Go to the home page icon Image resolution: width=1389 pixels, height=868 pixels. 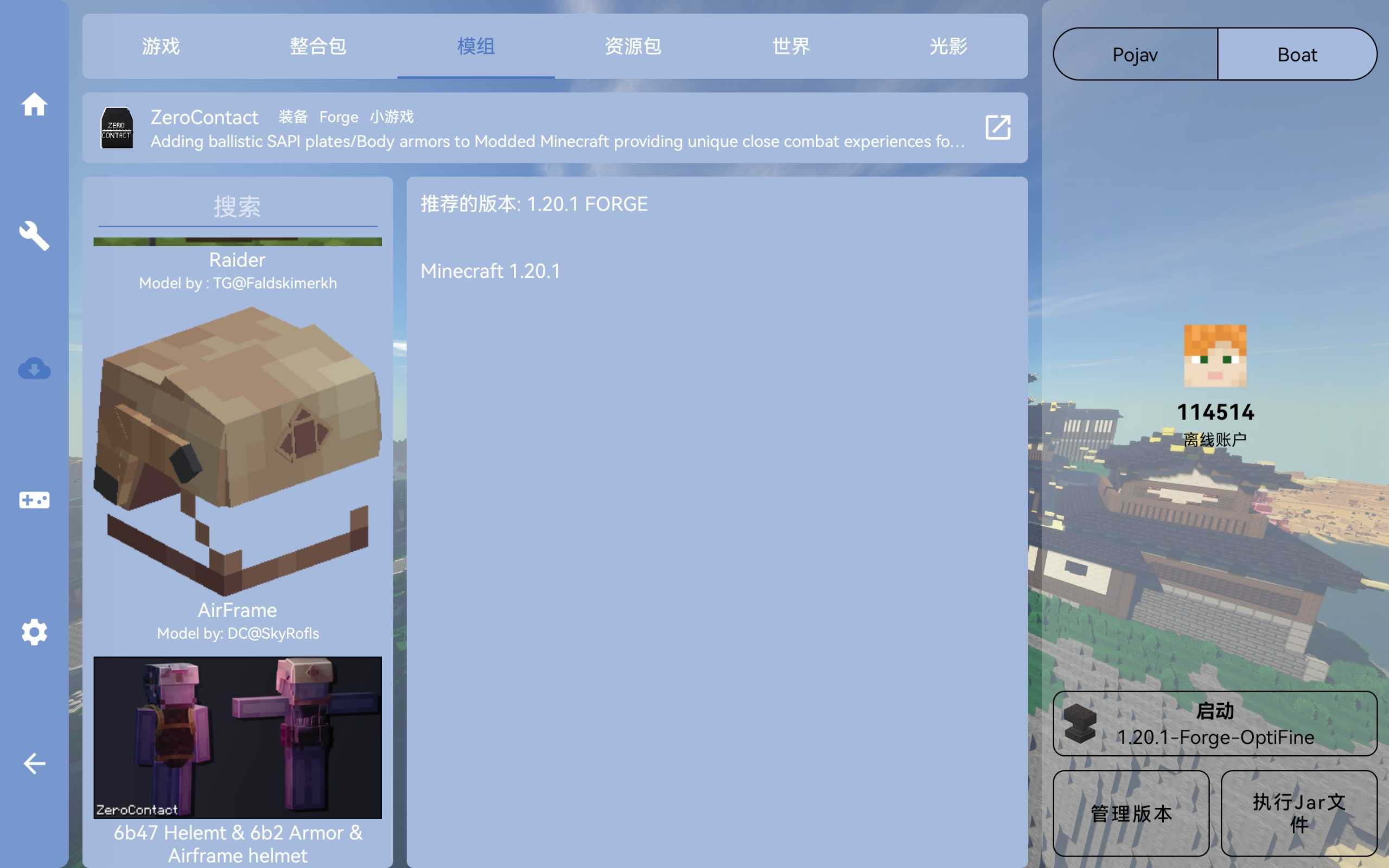[34, 105]
